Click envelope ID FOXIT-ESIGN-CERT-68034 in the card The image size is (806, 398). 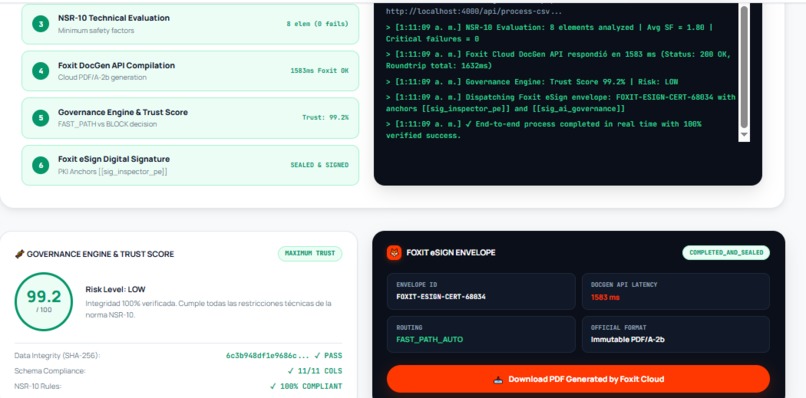pos(441,297)
